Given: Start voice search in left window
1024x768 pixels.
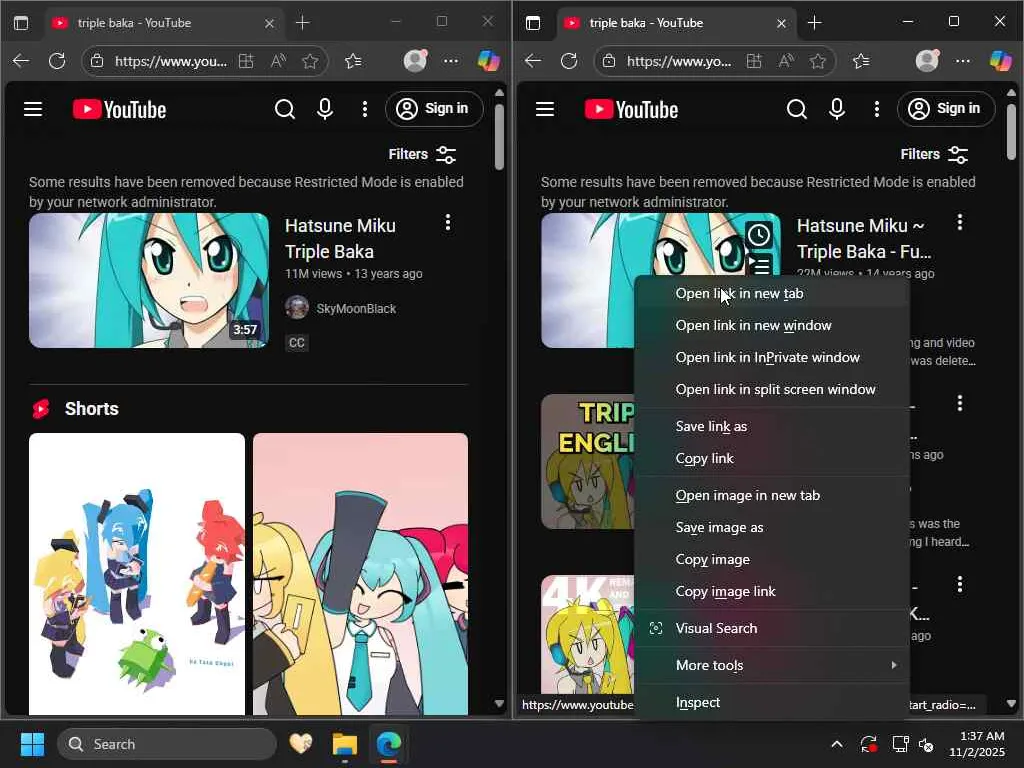Looking at the screenshot, I should [x=325, y=109].
